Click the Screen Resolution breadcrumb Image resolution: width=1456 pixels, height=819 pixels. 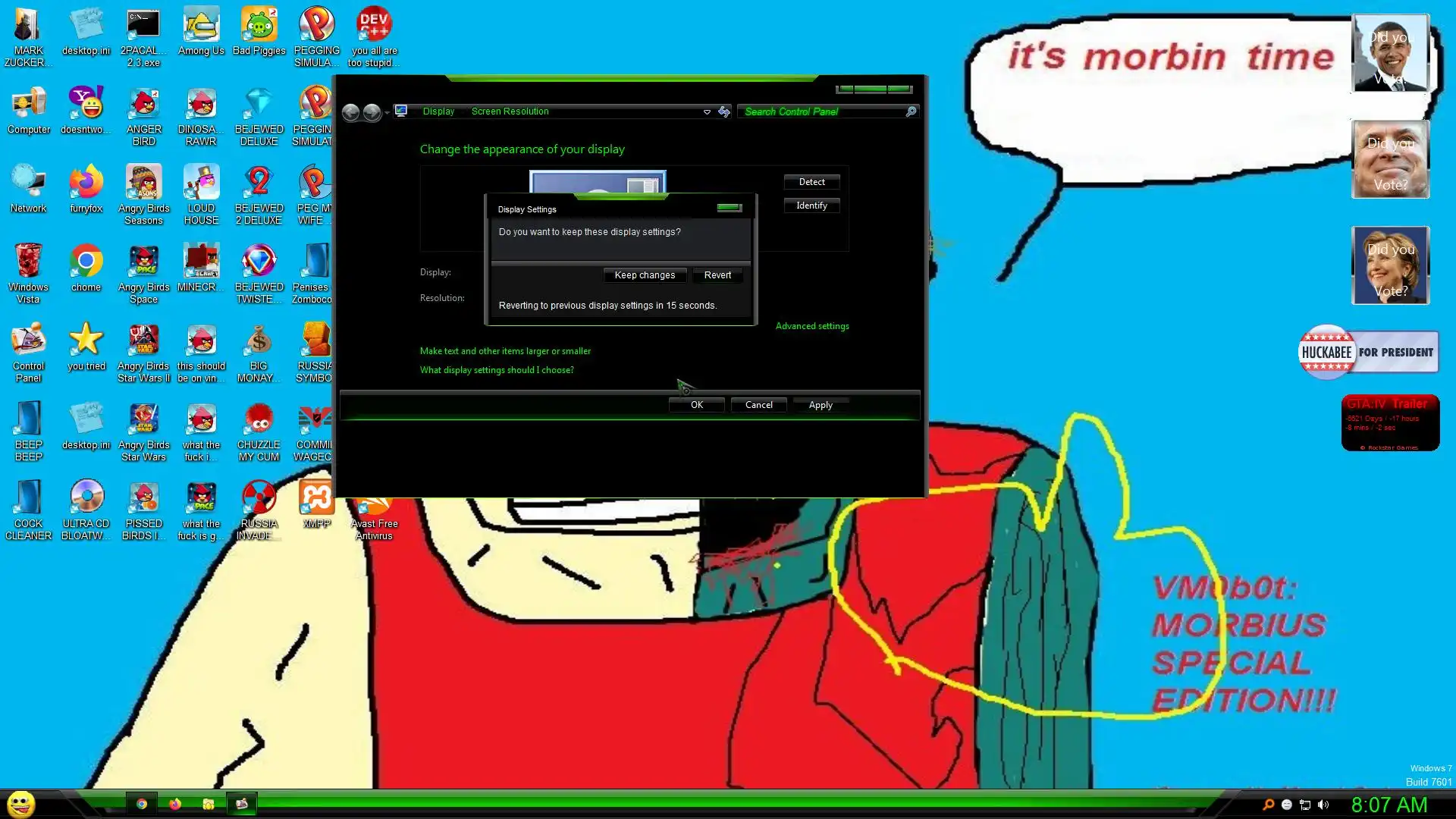510,111
